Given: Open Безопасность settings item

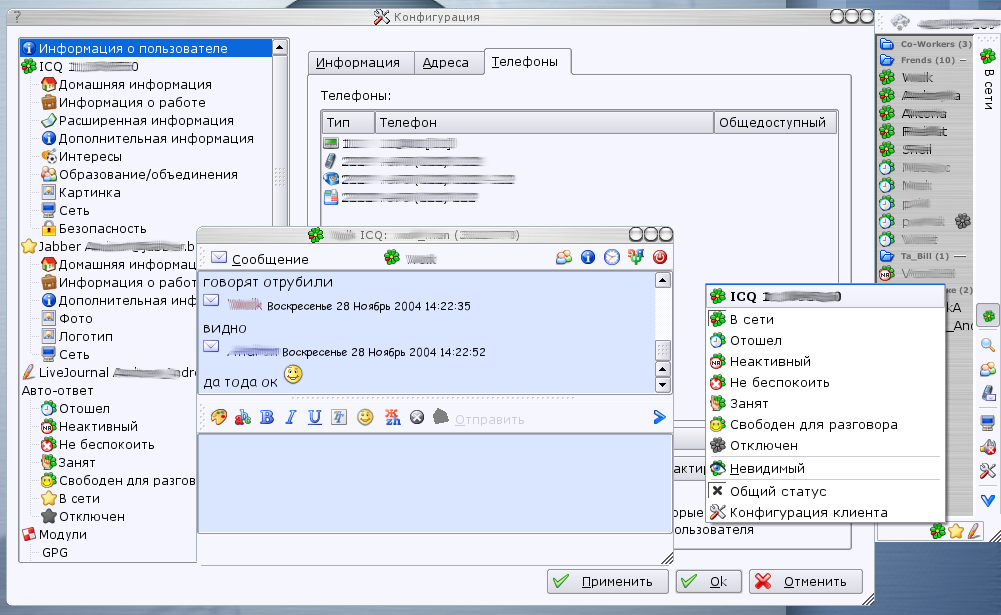Looking at the screenshot, I should [102, 229].
